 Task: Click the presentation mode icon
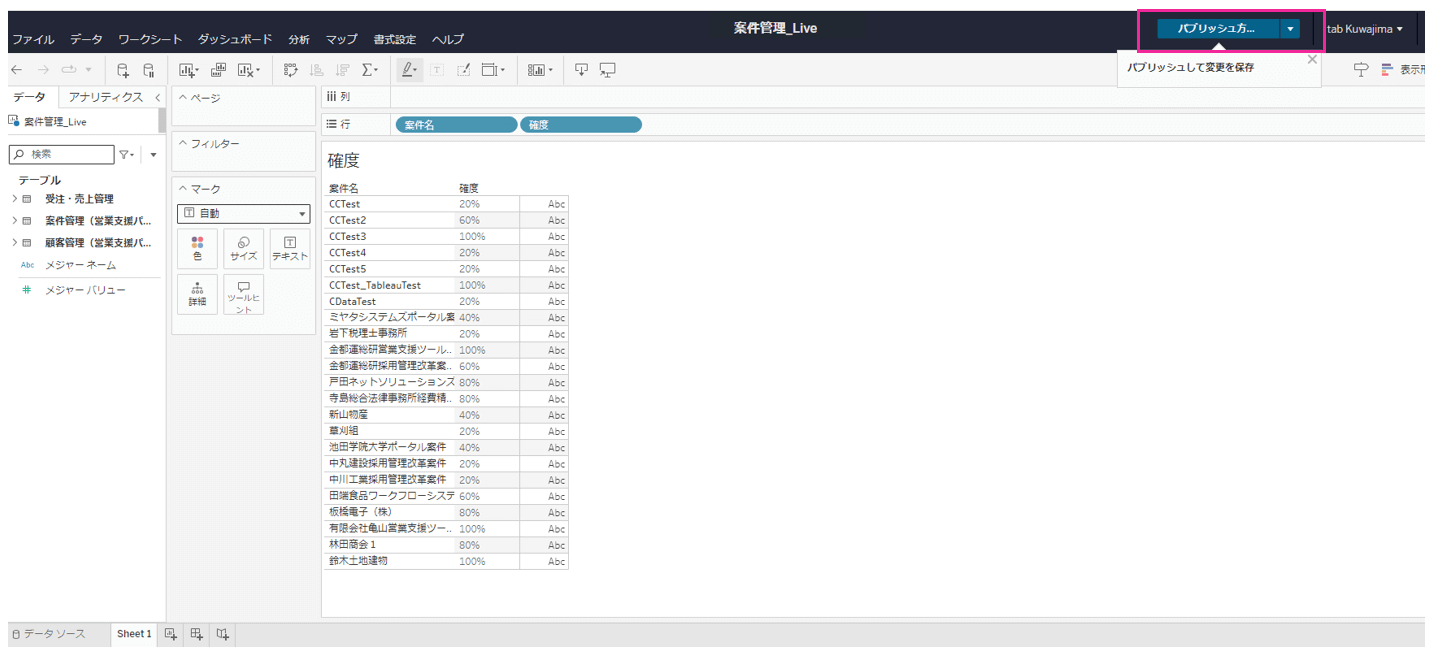coord(608,70)
